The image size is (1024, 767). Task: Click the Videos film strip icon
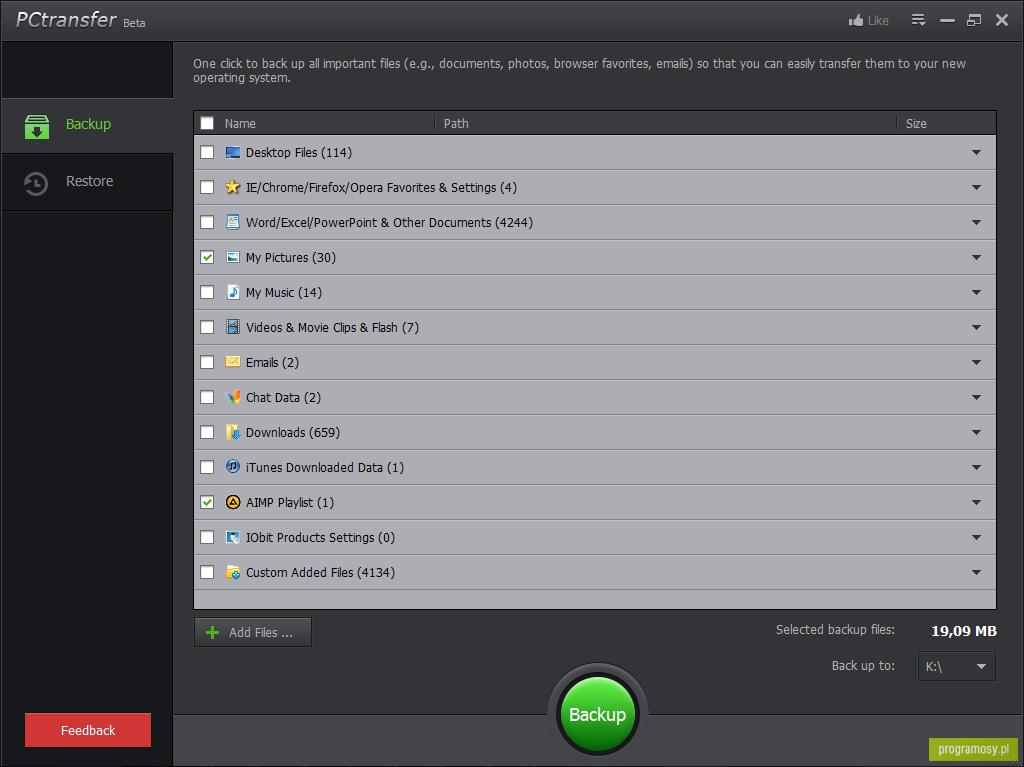pos(232,327)
